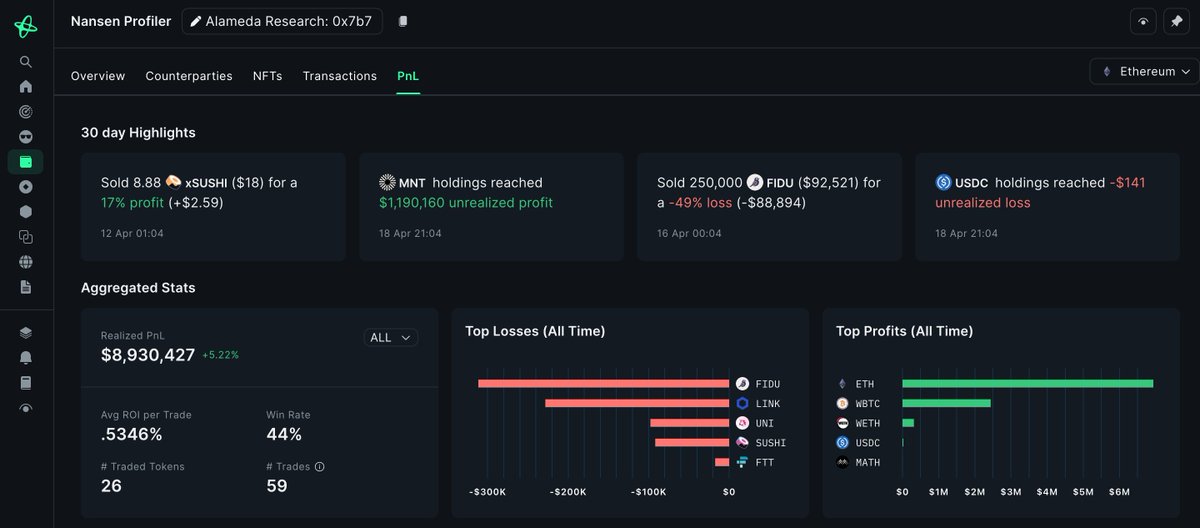Click the ETH profit bar in Top Profits
The width and height of the screenshot is (1200, 528).
point(1028,384)
